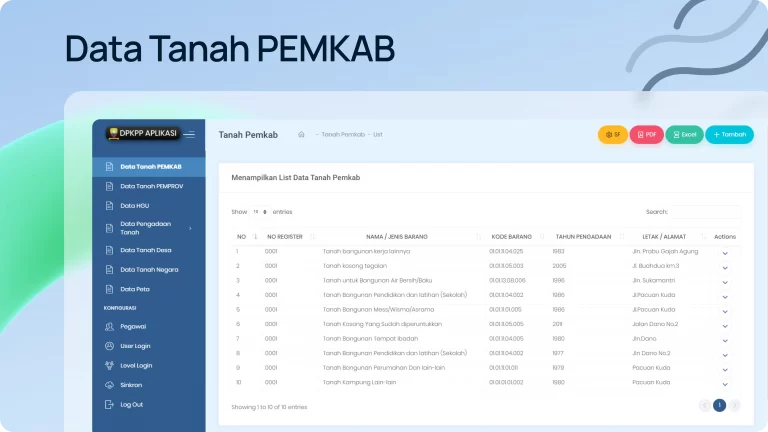Click the Log Out exit icon
Image resolution: width=768 pixels, height=432 pixels.
point(109,405)
